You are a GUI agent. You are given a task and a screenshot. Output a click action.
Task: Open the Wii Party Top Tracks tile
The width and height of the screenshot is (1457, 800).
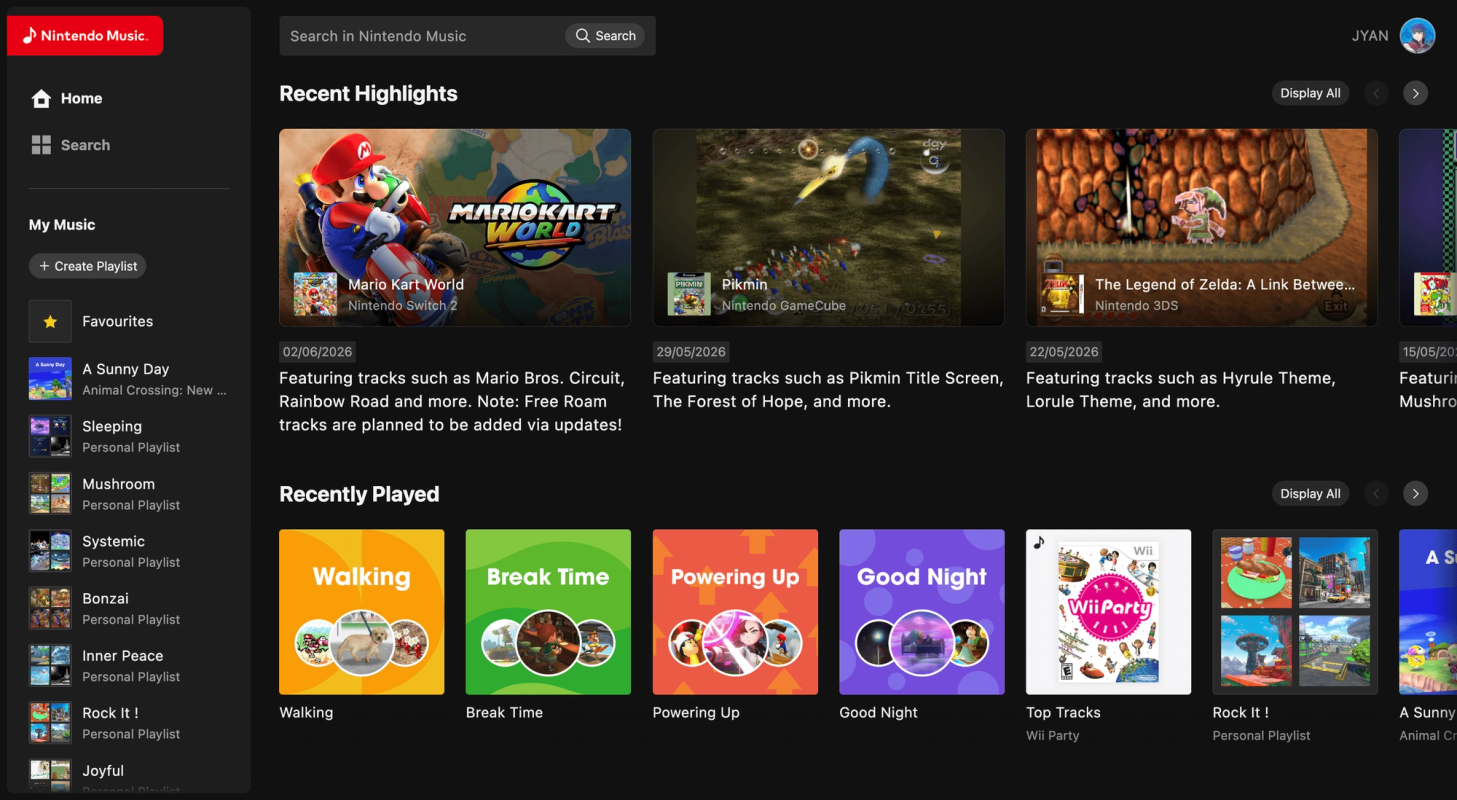click(1108, 612)
